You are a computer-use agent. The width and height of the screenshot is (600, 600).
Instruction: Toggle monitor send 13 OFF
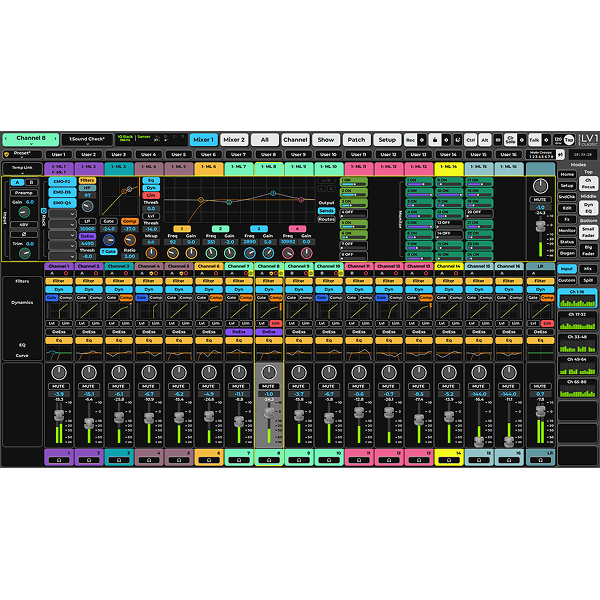tap(449, 224)
